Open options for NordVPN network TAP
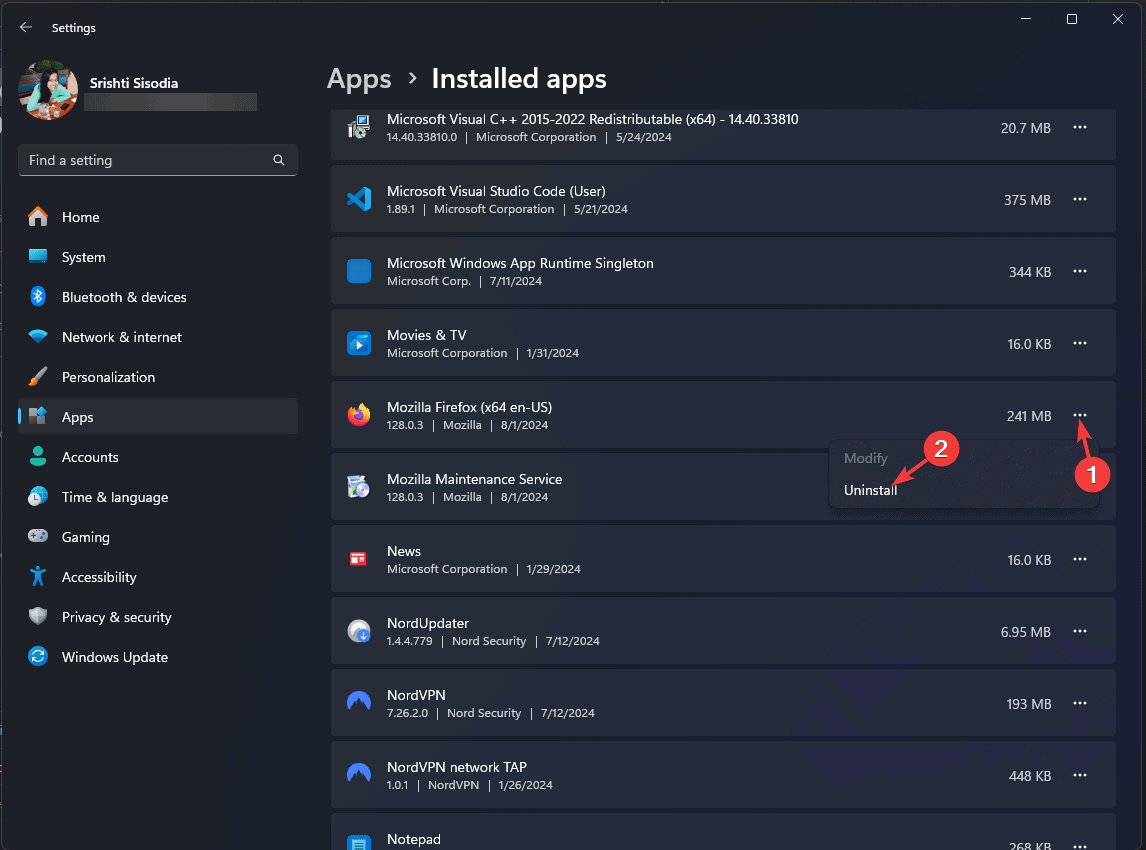Screen dimensions: 1146x850 click(1079, 775)
